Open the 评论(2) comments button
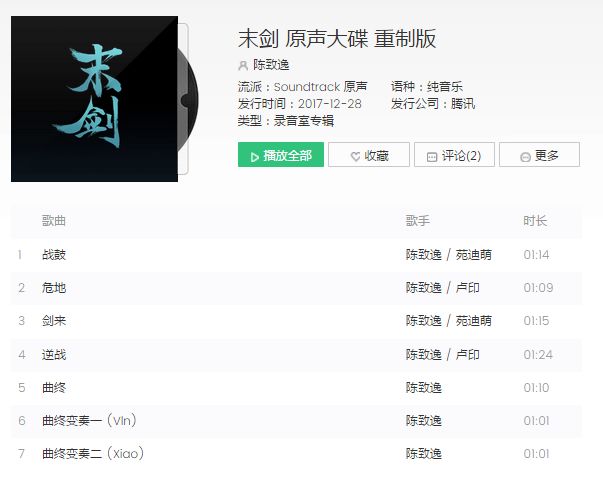Image resolution: width=603 pixels, height=499 pixels. click(454, 155)
